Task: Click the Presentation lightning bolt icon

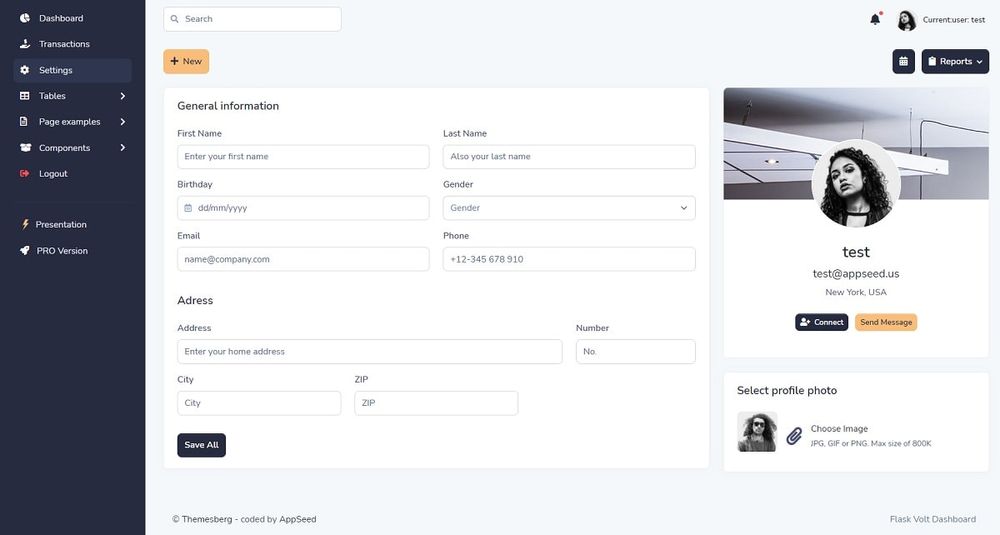Action: click(x=26, y=224)
